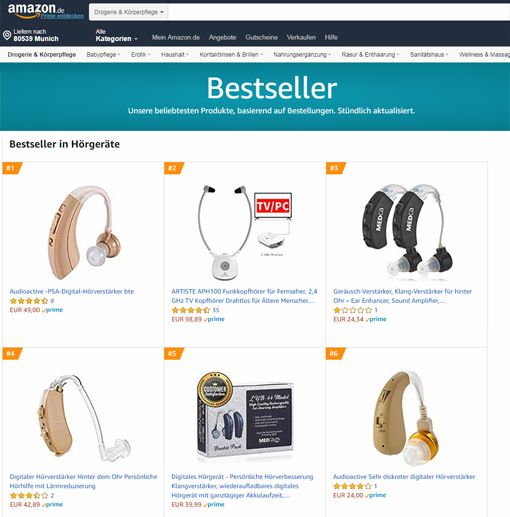Click the boxed Digitales Hörgerät product image
Viewport: 510px width, 517px height.
245,417
